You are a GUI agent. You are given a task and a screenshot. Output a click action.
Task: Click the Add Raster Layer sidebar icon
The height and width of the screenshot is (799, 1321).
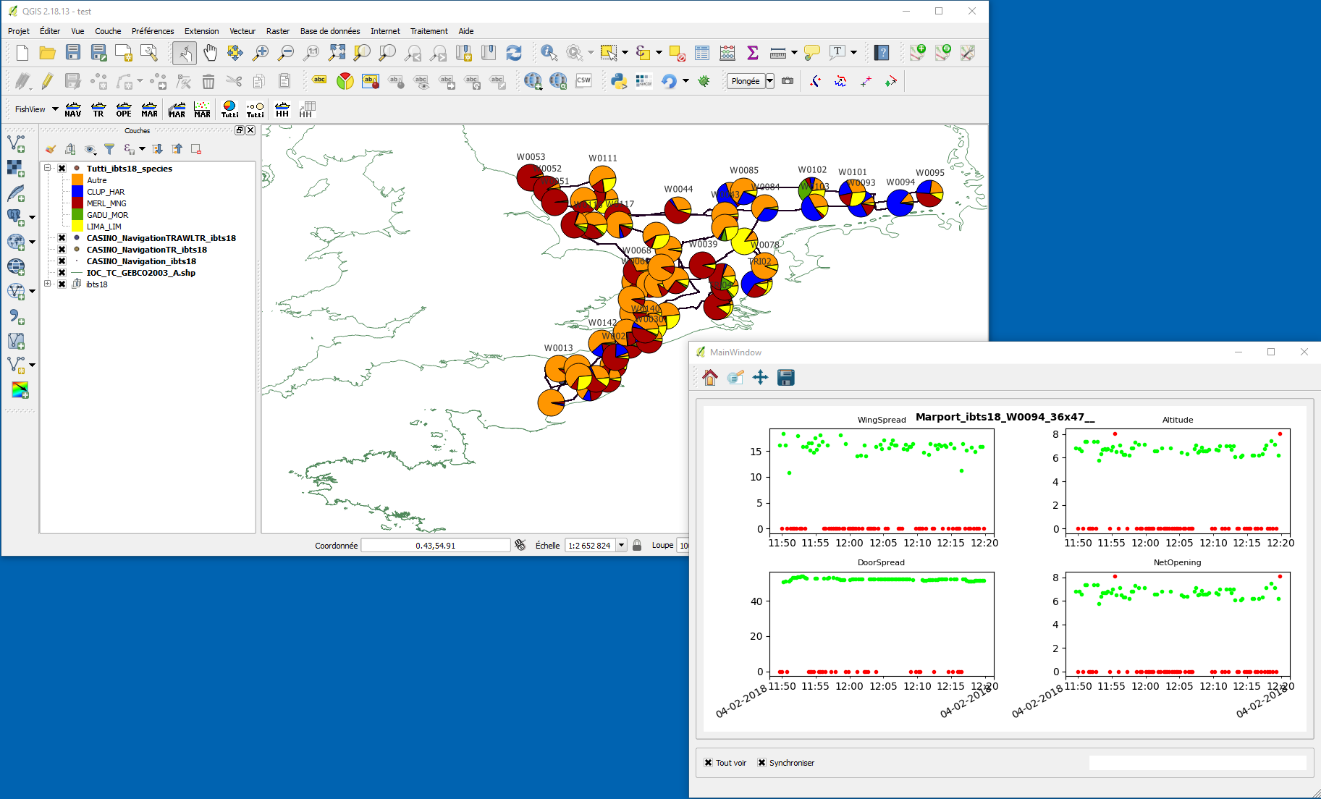[x=16, y=168]
